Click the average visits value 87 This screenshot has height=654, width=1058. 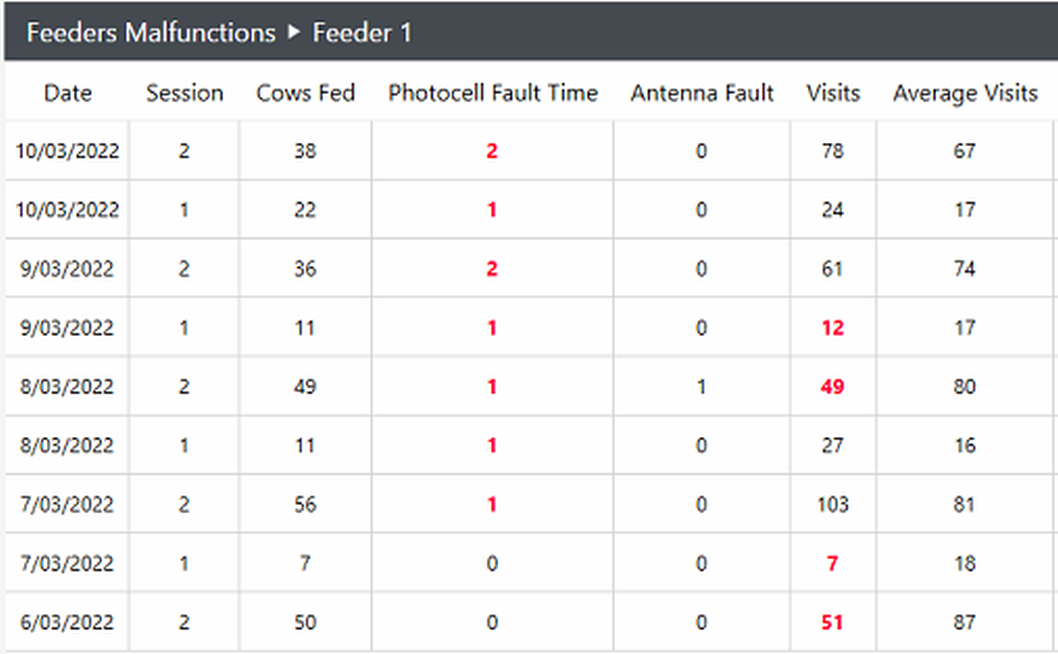coord(964,623)
